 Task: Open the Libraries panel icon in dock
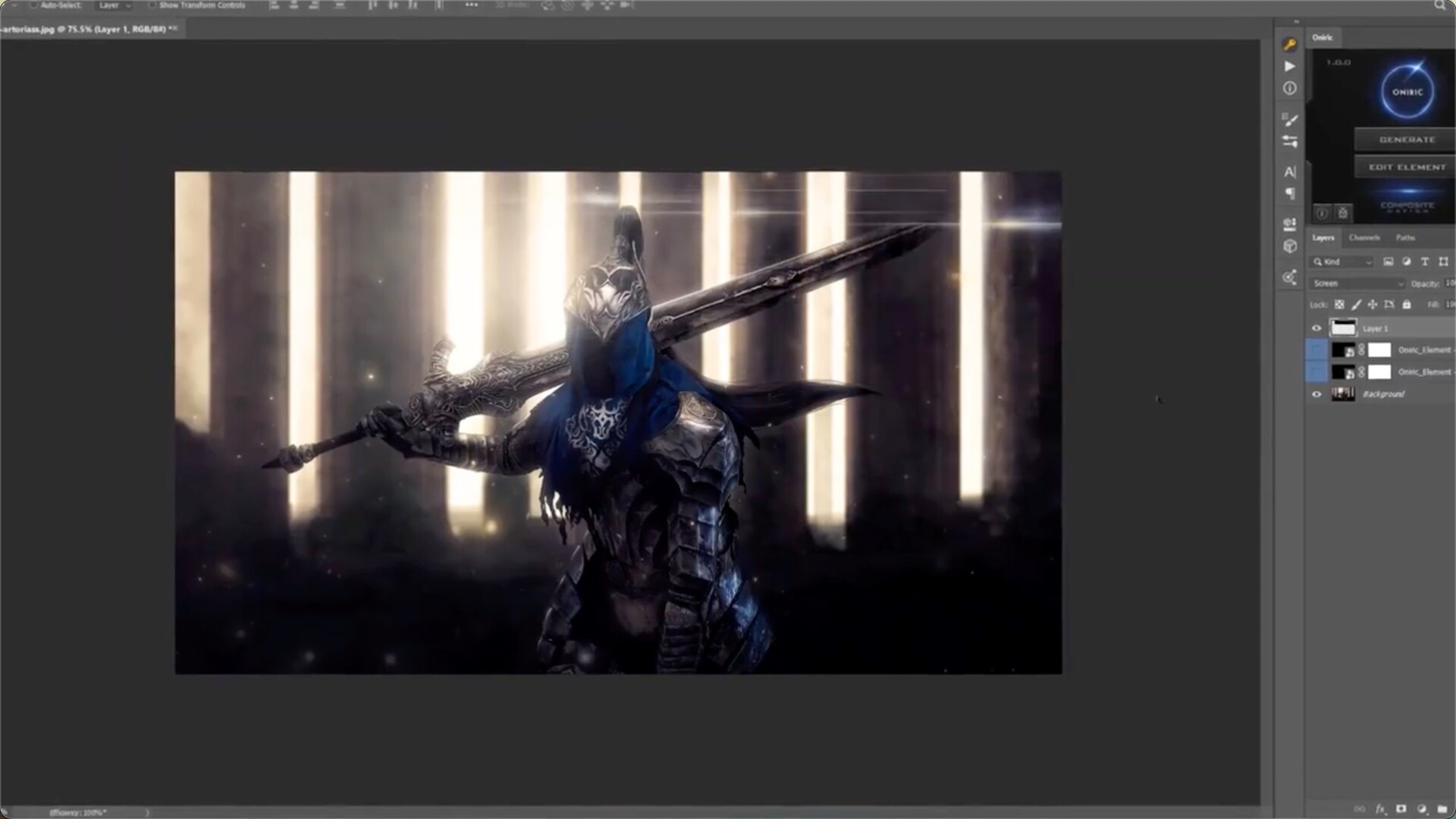pos(1289,224)
